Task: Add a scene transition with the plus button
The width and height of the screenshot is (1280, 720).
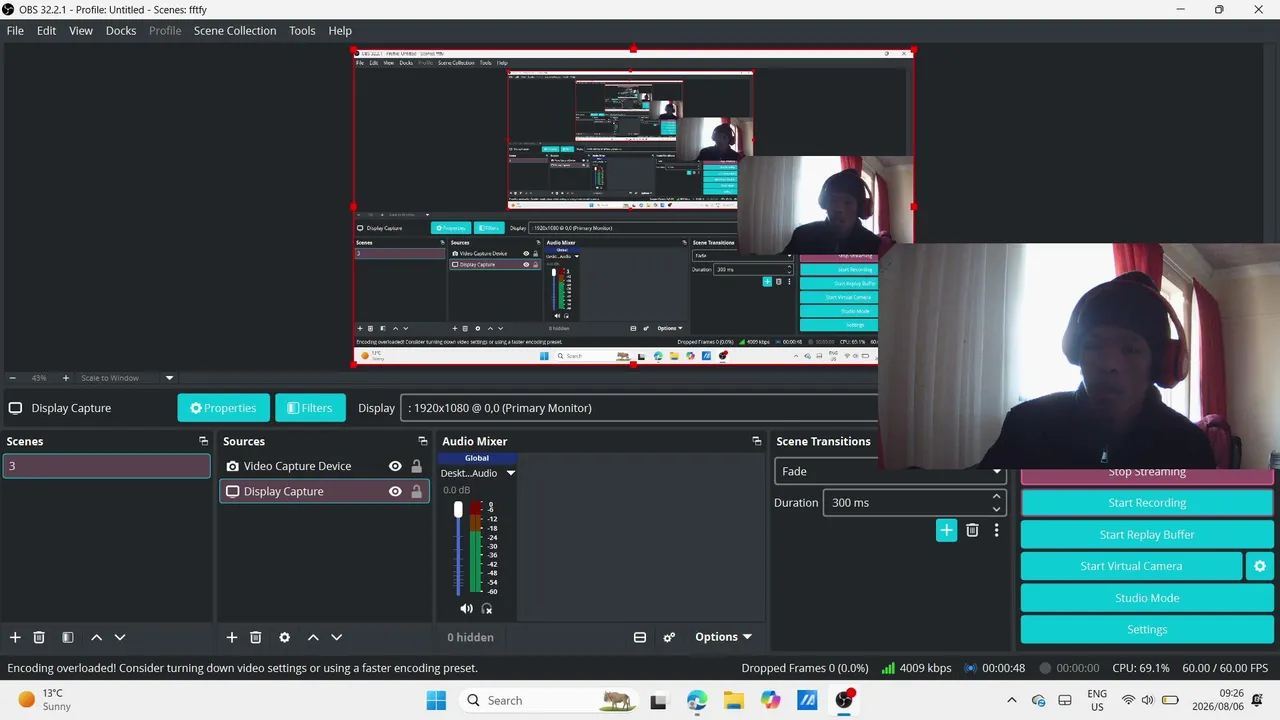Action: (x=946, y=530)
